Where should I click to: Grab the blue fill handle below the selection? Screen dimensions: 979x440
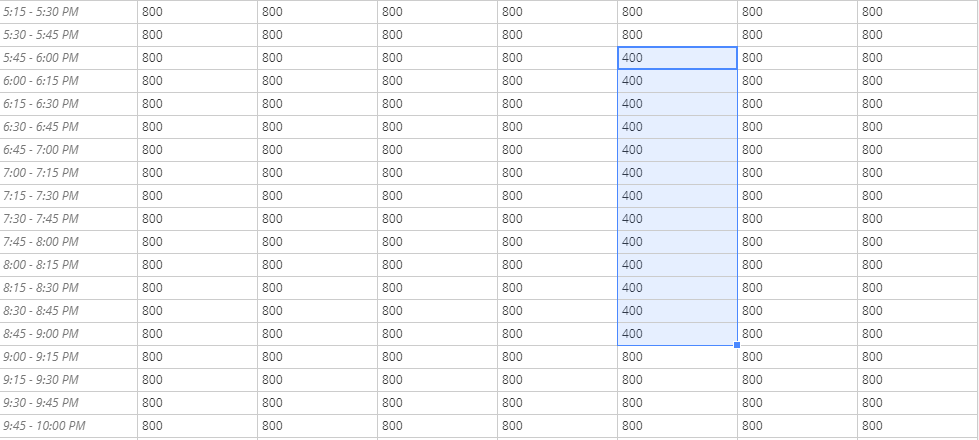click(737, 345)
